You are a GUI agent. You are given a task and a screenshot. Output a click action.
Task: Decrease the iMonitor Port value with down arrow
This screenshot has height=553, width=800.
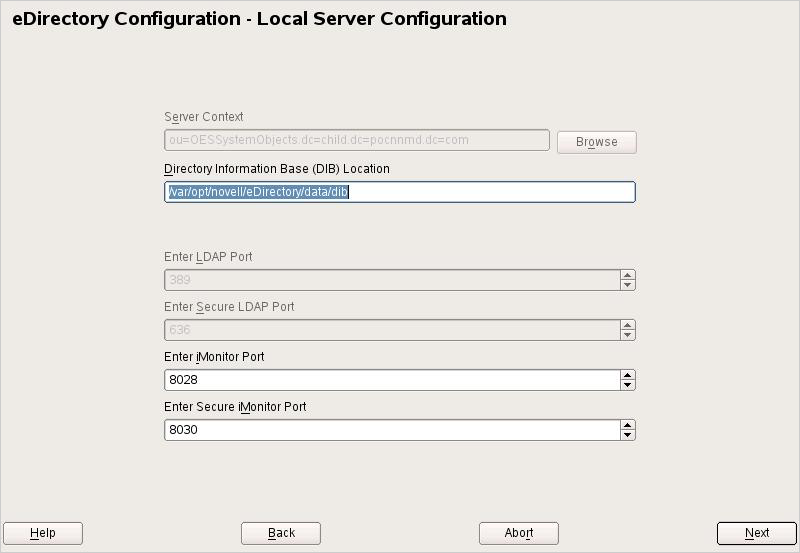click(628, 385)
